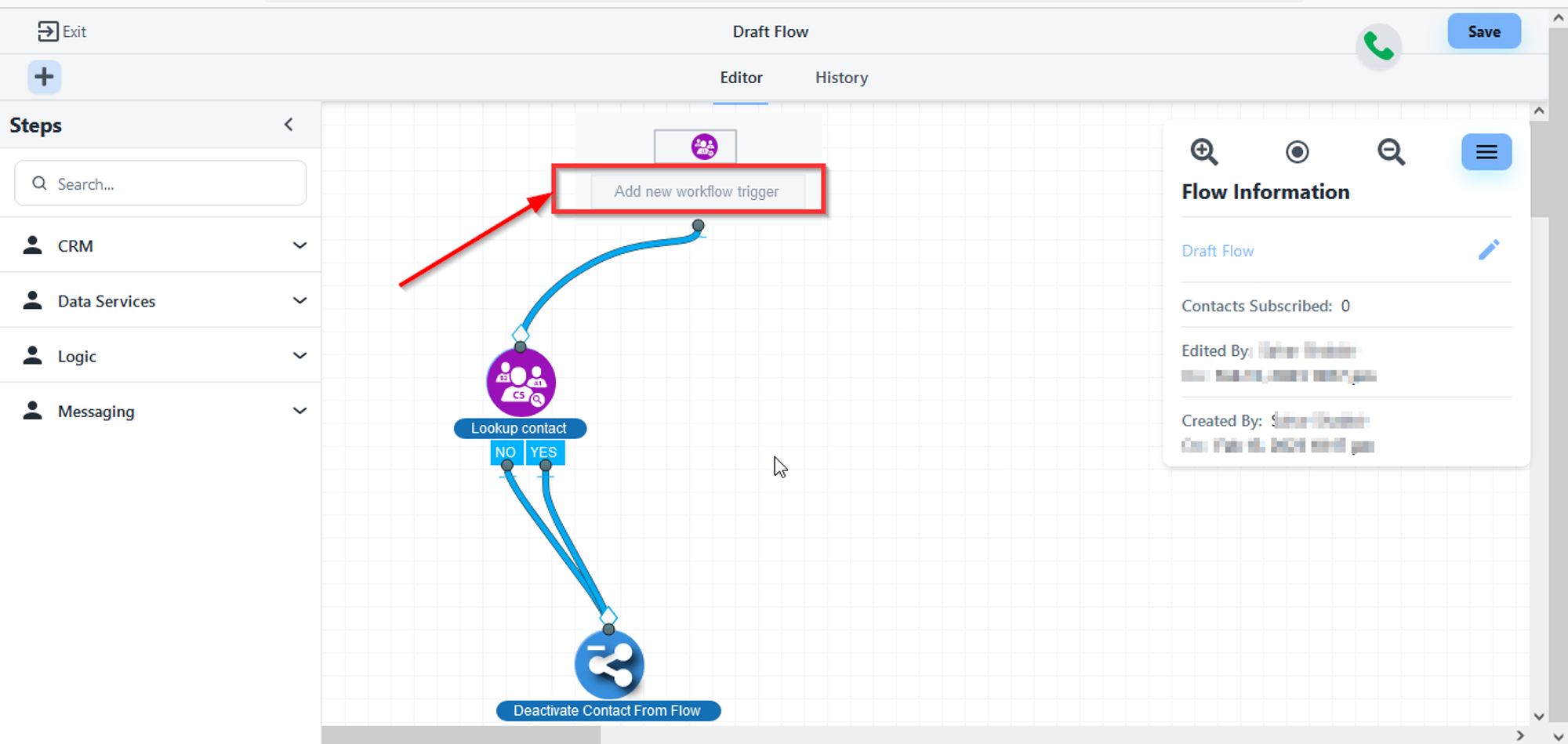Image resolution: width=1568 pixels, height=744 pixels.
Task: Click the search magnifier icon
Action: pyautogui.click(x=39, y=183)
